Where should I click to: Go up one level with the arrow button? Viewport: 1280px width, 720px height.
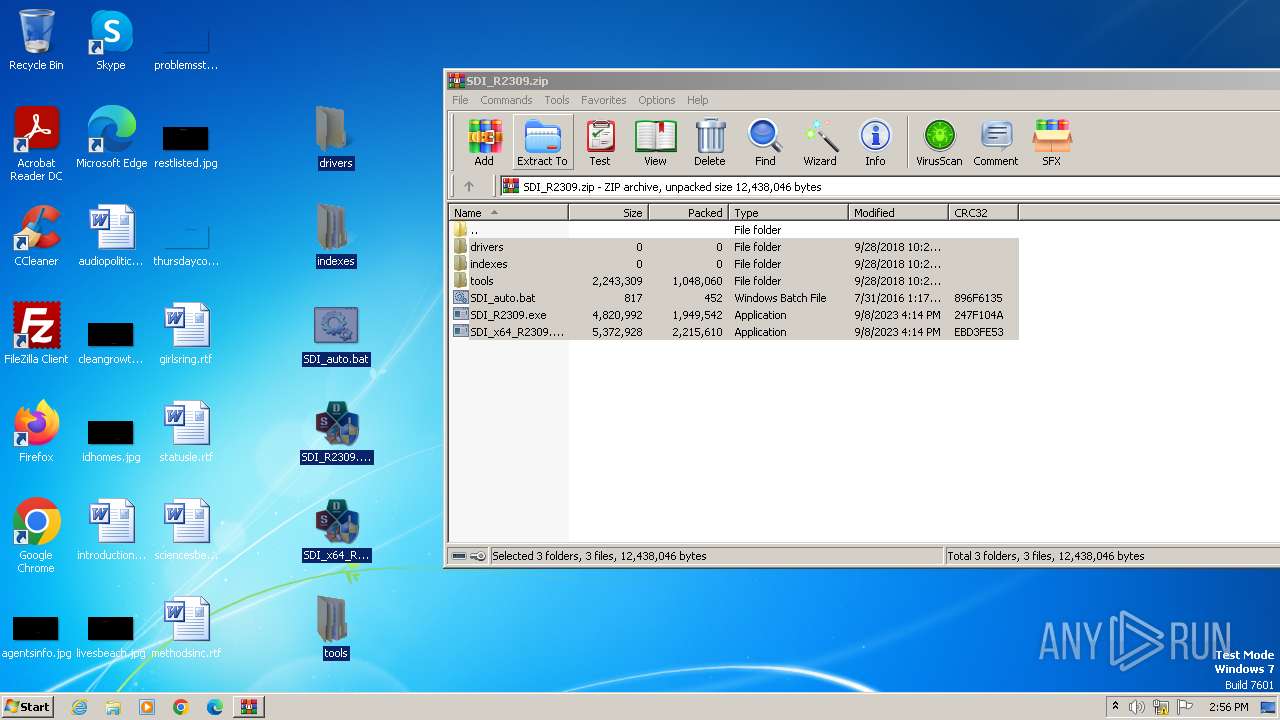point(469,186)
